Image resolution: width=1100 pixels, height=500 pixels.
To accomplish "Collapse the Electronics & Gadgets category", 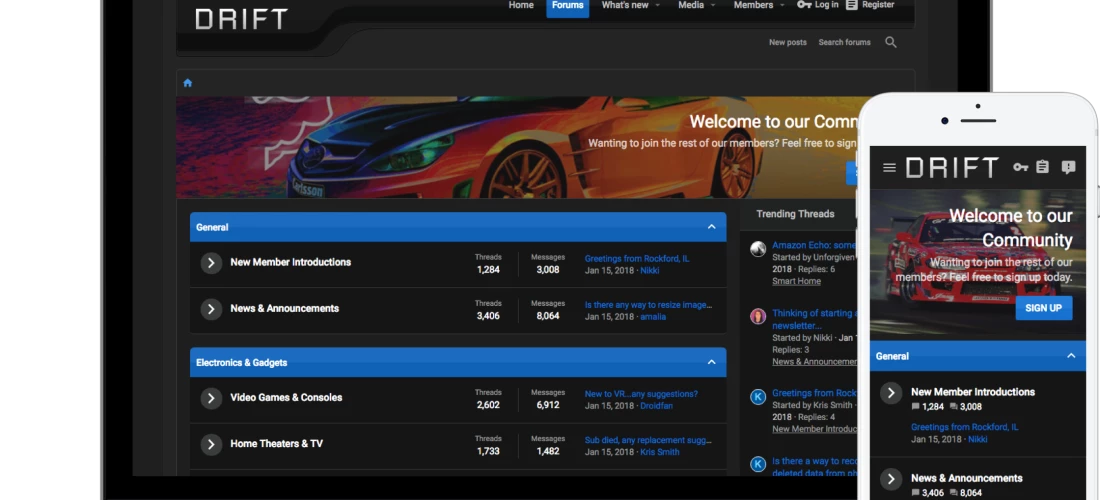I will 711,362.
